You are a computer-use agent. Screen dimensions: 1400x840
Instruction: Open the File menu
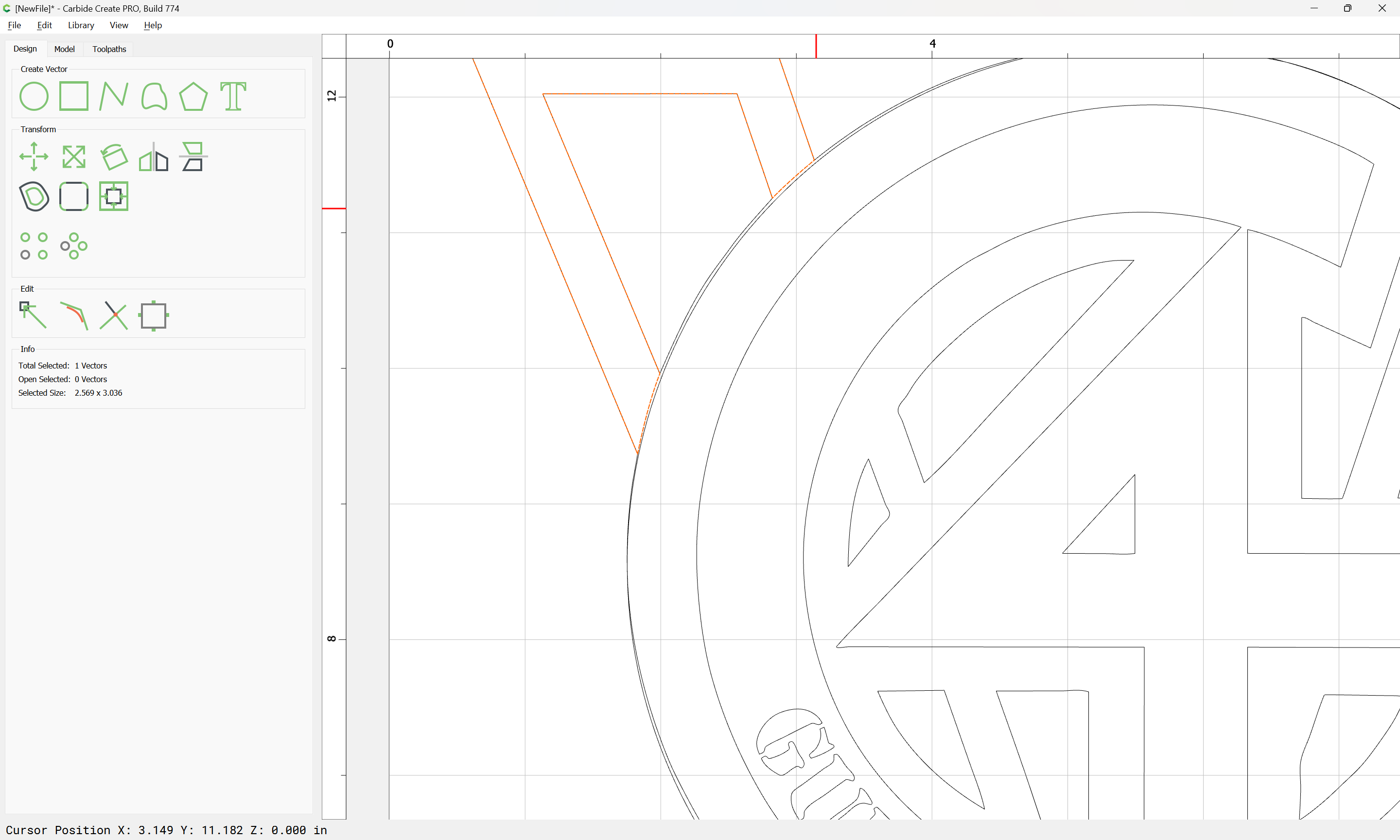(15, 25)
